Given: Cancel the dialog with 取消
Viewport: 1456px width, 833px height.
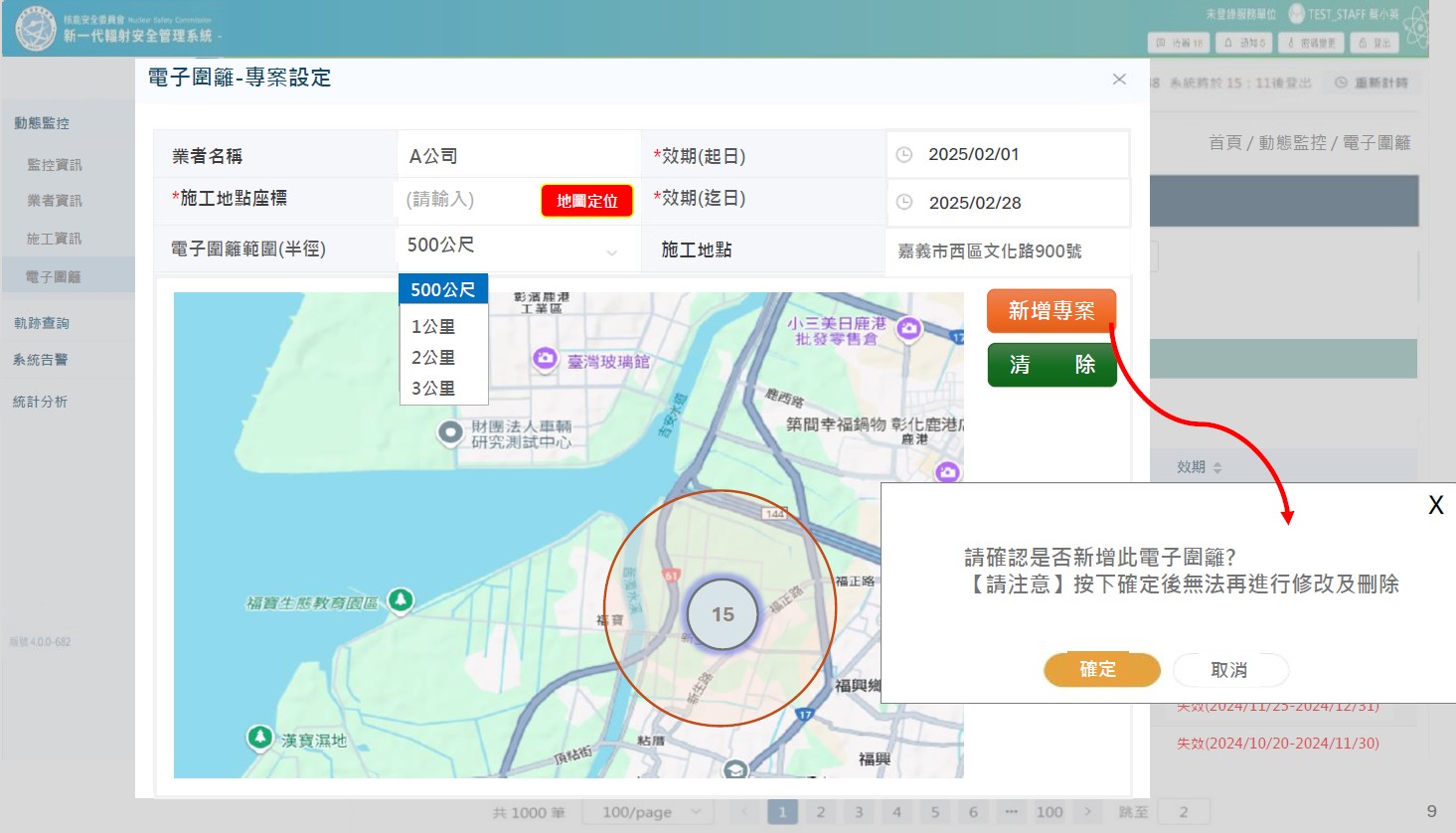Looking at the screenshot, I should point(1229,670).
